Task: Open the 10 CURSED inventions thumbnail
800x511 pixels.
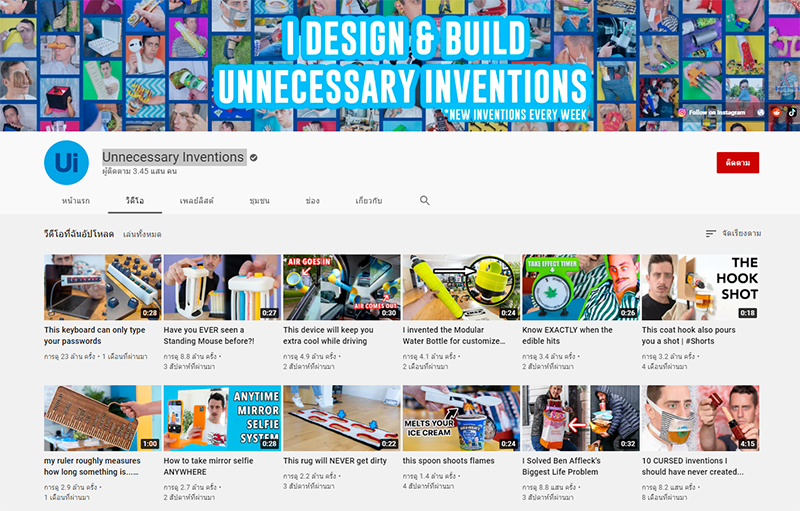Action: tap(701, 418)
